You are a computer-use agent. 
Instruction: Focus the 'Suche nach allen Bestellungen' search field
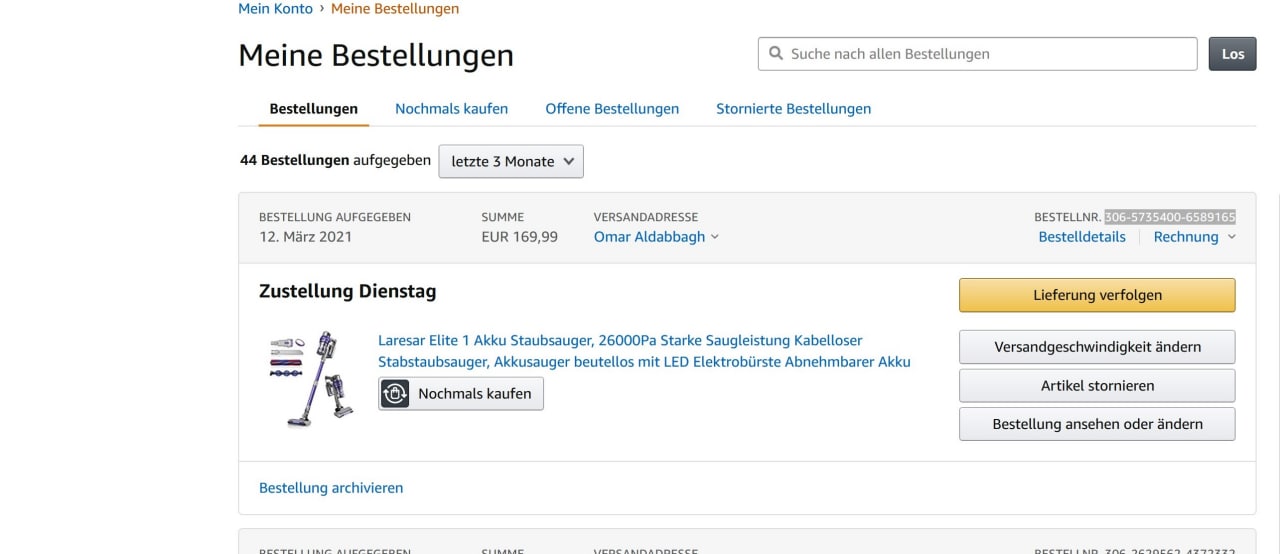click(x=990, y=54)
